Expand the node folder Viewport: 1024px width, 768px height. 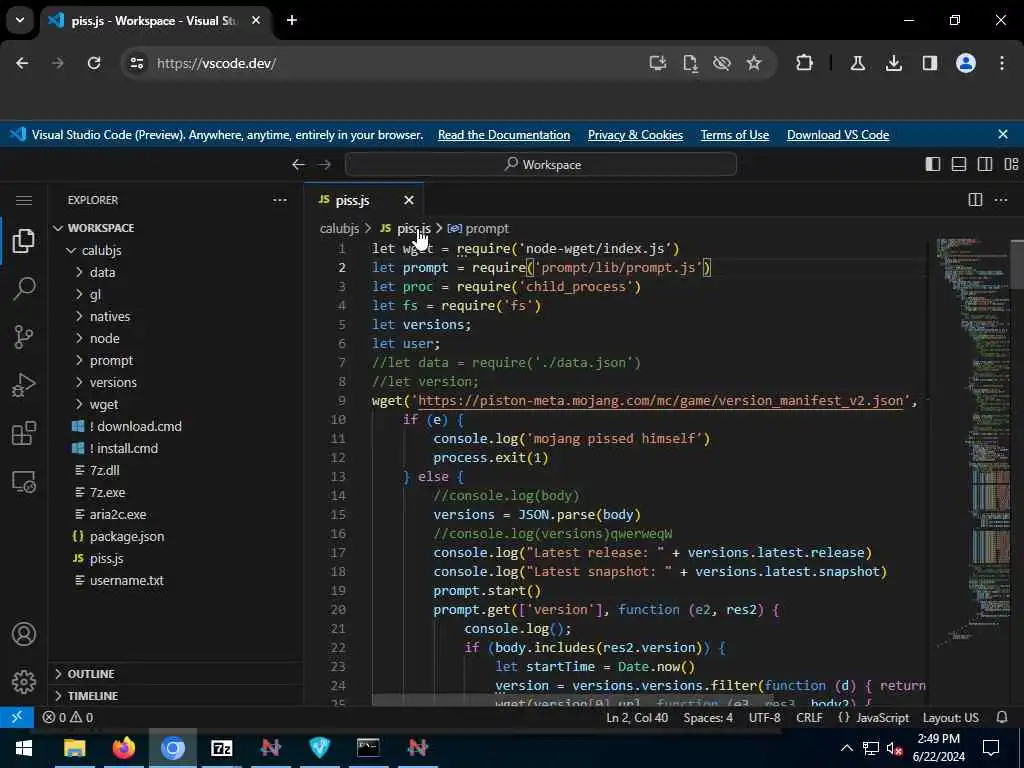[176, 338]
